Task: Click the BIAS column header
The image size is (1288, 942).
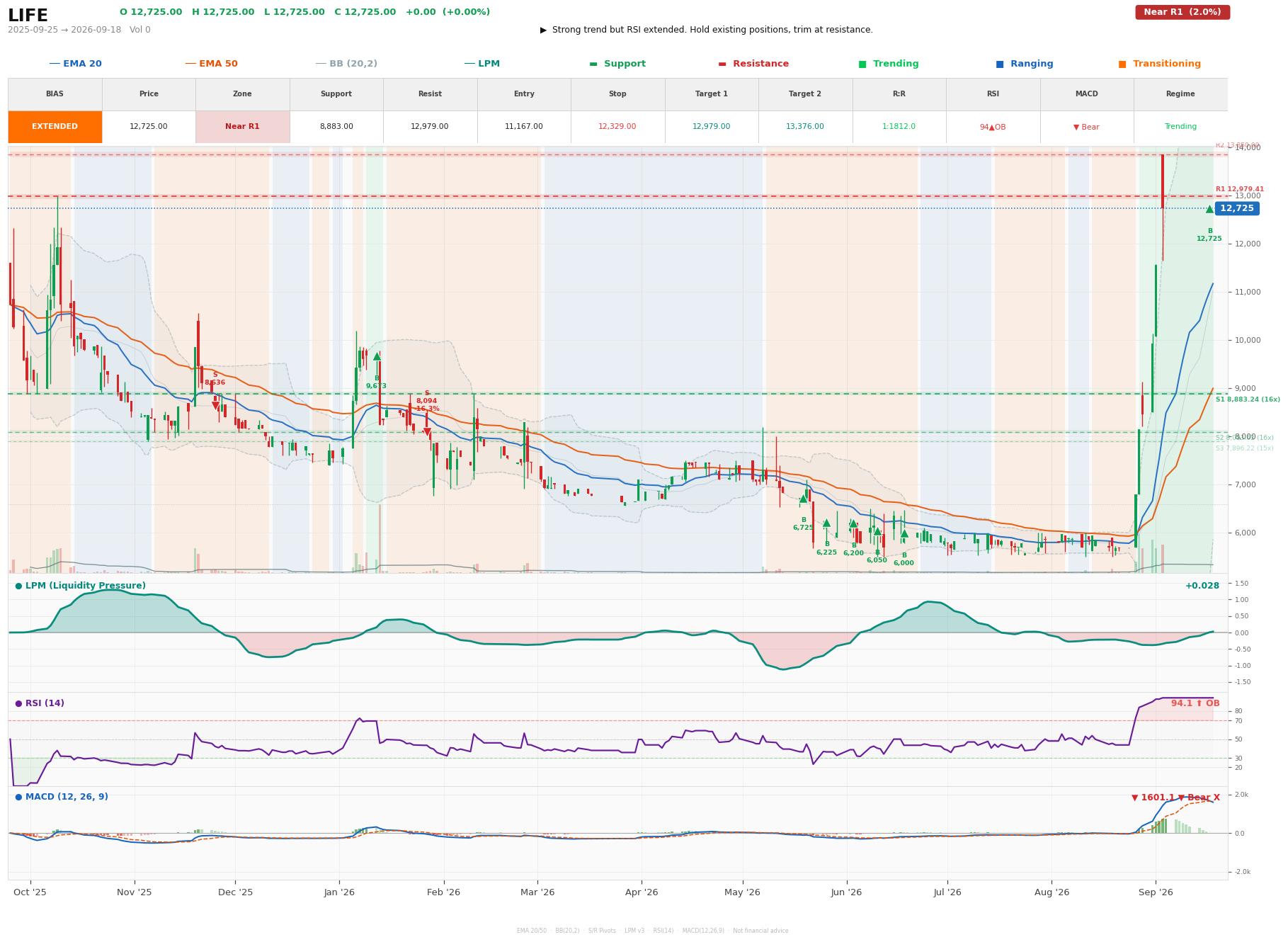Action: point(55,94)
